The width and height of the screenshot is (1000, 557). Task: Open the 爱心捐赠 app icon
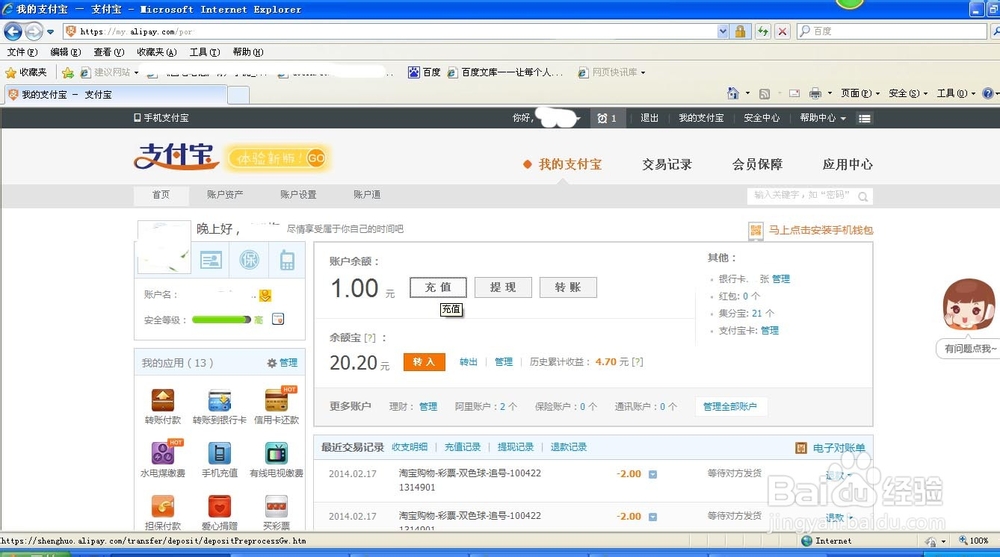[x=219, y=507]
